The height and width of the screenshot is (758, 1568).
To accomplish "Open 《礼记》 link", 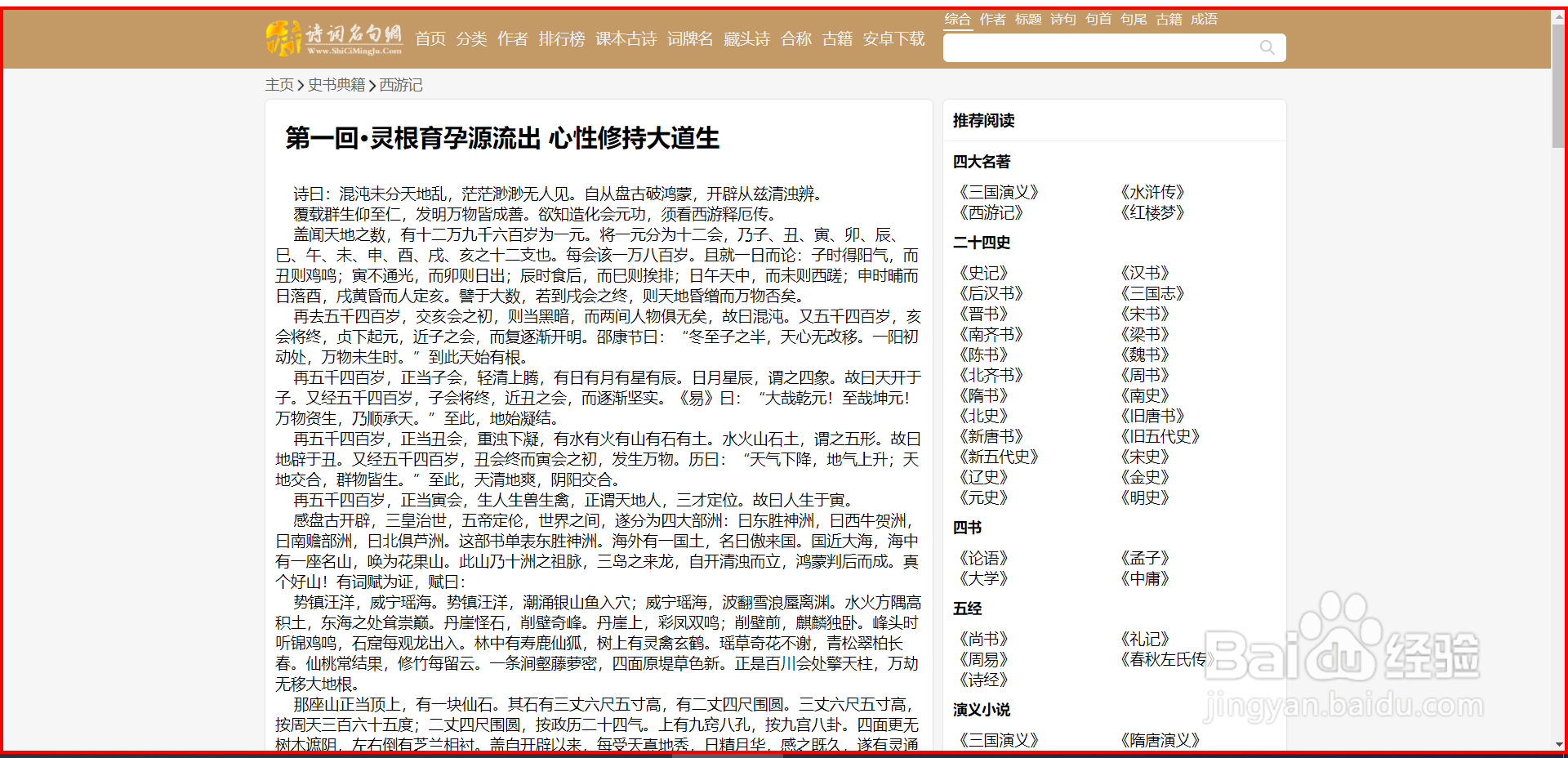I will click(1145, 639).
